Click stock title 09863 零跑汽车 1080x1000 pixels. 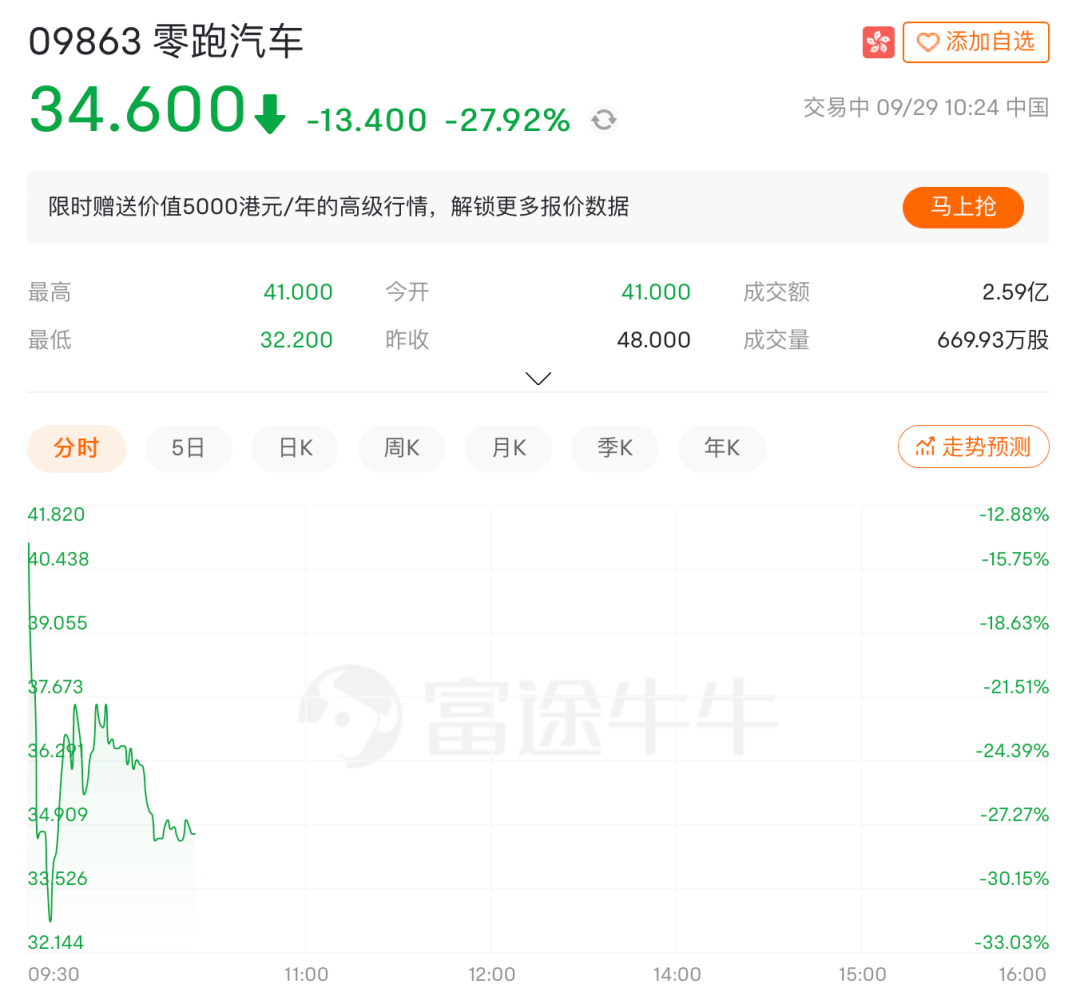(165, 41)
